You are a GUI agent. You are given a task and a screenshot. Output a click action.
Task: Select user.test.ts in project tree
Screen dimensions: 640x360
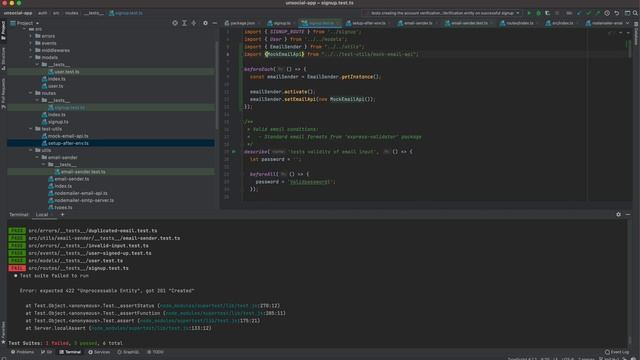[67, 72]
